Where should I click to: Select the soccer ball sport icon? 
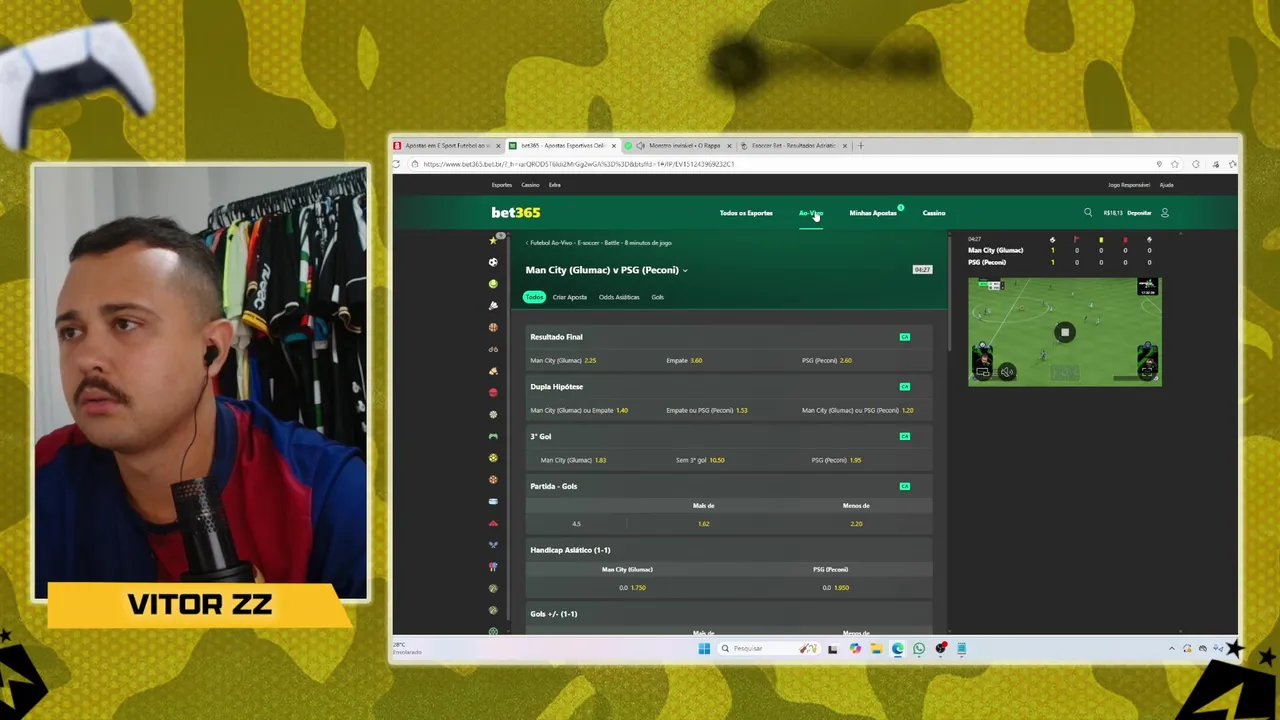point(493,262)
